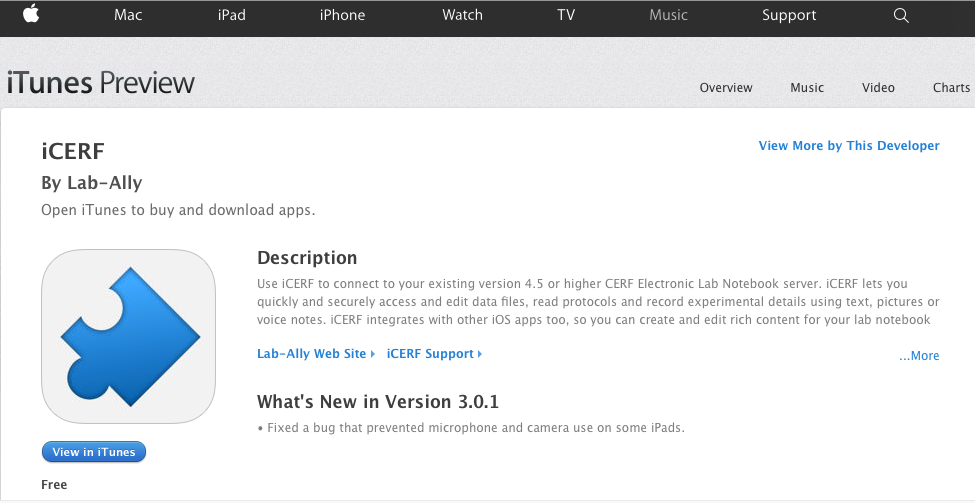The width and height of the screenshot is (975, 503).
Task: Click the iCERF puzzle piece app icon
Action: pos(129,336)
